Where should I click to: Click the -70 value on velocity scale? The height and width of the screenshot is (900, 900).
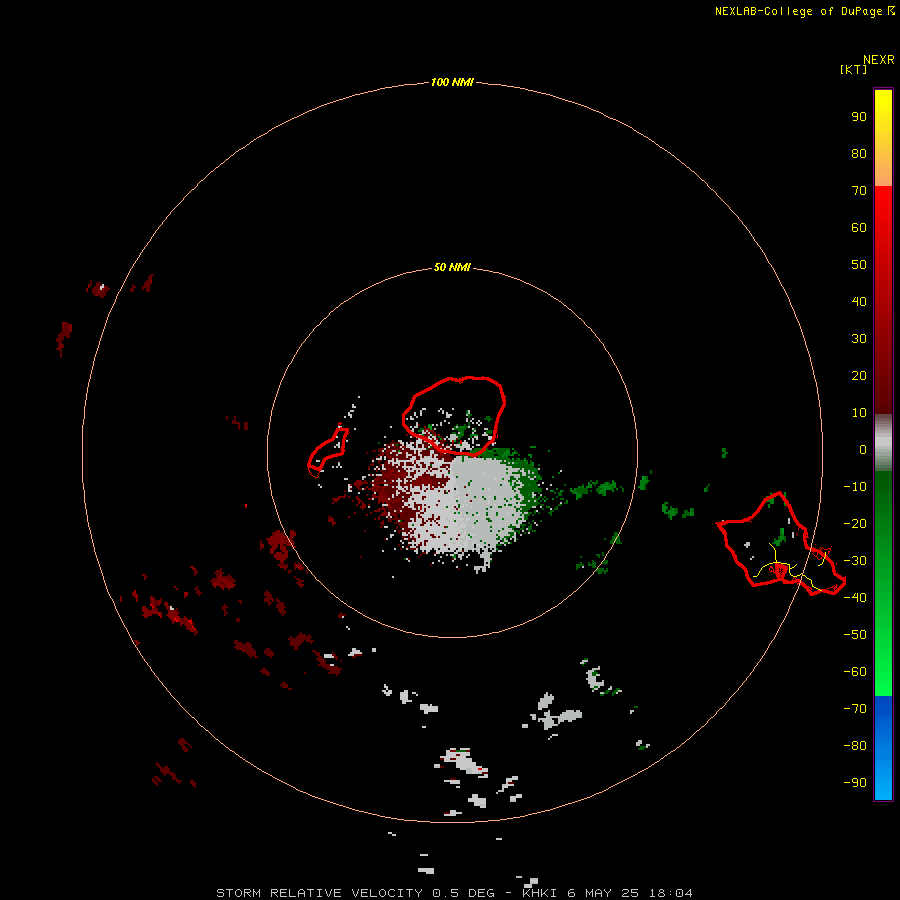855,709
